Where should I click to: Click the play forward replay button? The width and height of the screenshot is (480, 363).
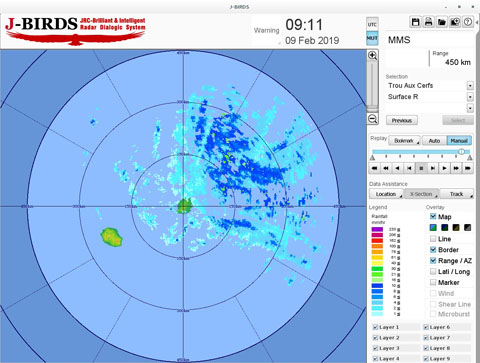coord(444,168)
